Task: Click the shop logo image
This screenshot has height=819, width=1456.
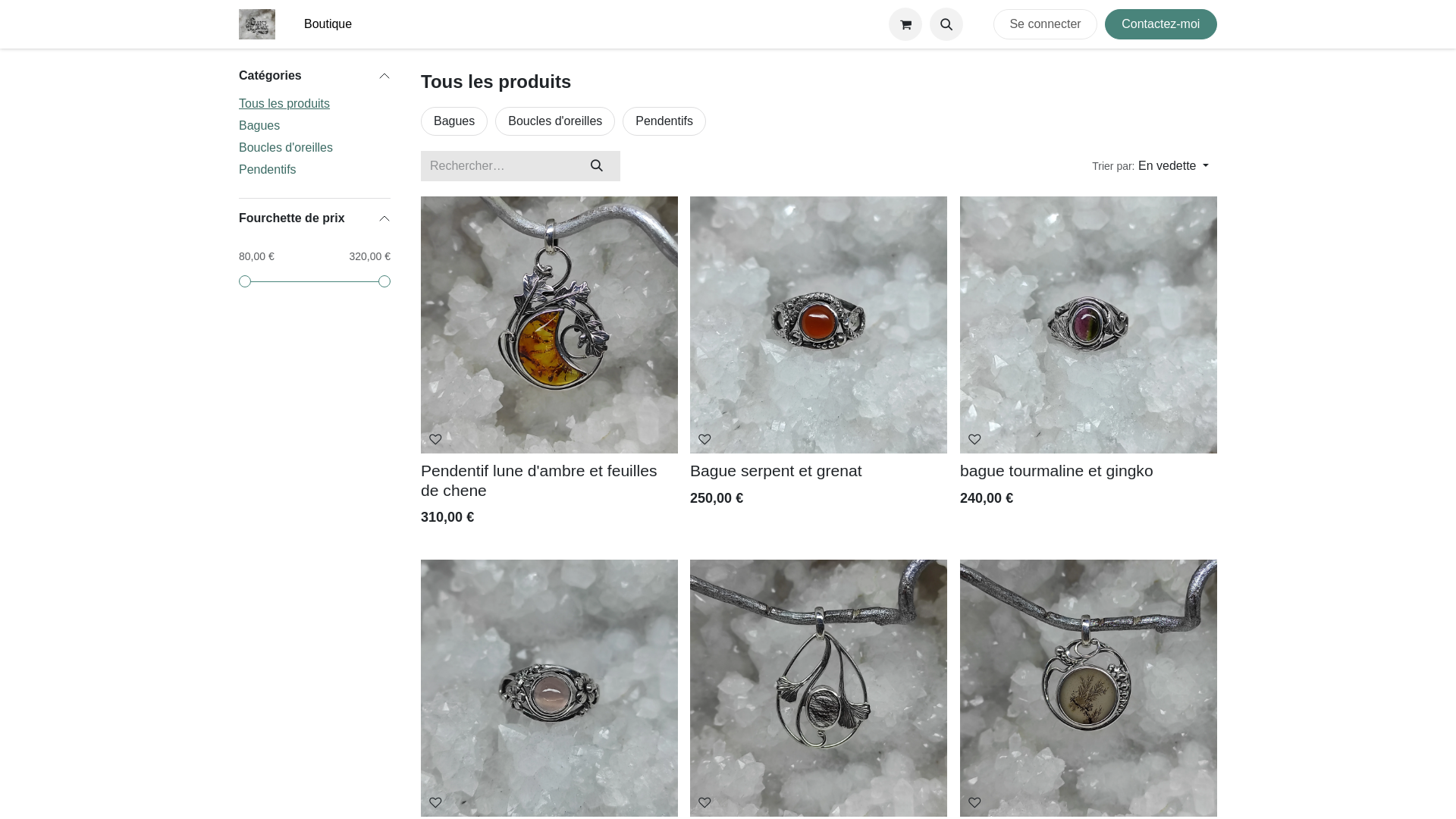Action: (x=257, y=24)
